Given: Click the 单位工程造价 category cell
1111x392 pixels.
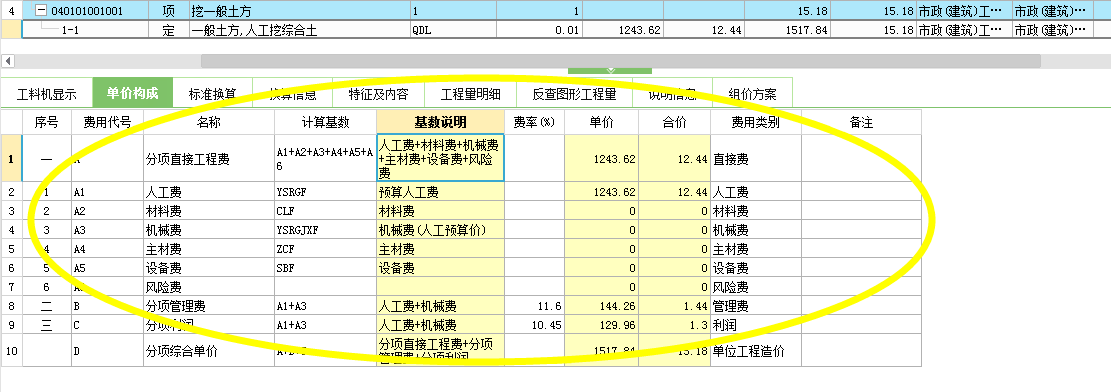Looking at the screenshot, I should [x=756, y=351].
